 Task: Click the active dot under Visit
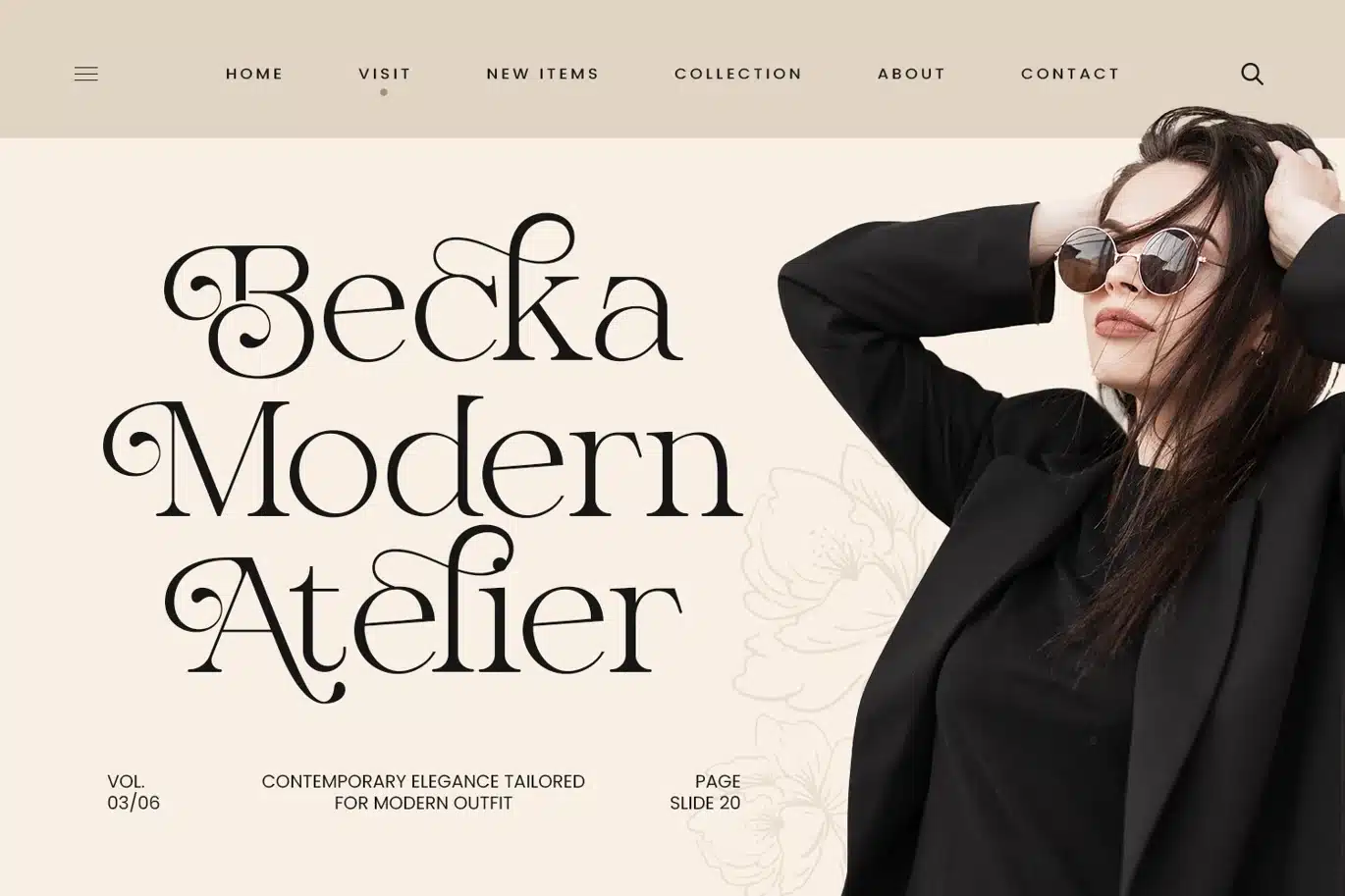coord(384,92)
